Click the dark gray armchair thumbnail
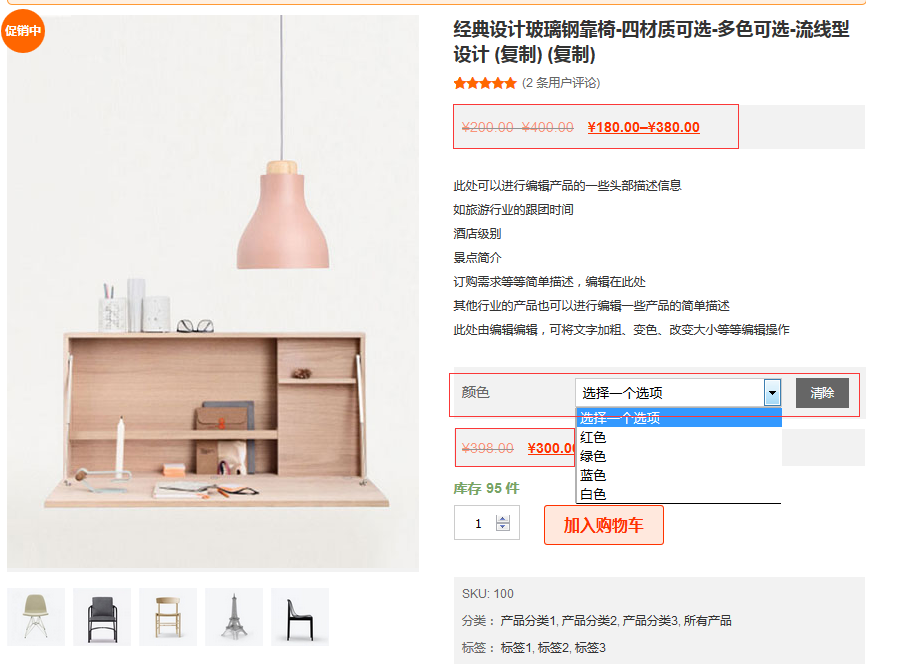Screen dimensions: 900x664 101,616
